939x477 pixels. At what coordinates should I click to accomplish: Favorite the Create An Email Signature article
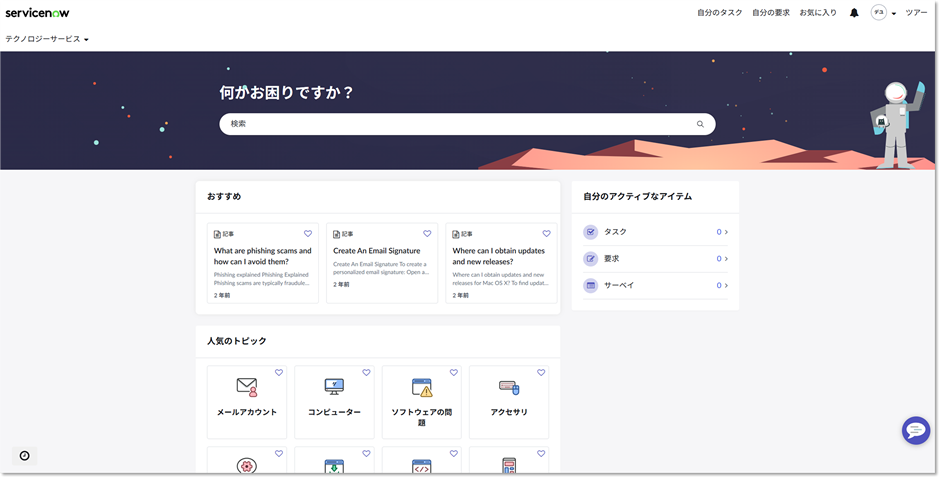427,233
